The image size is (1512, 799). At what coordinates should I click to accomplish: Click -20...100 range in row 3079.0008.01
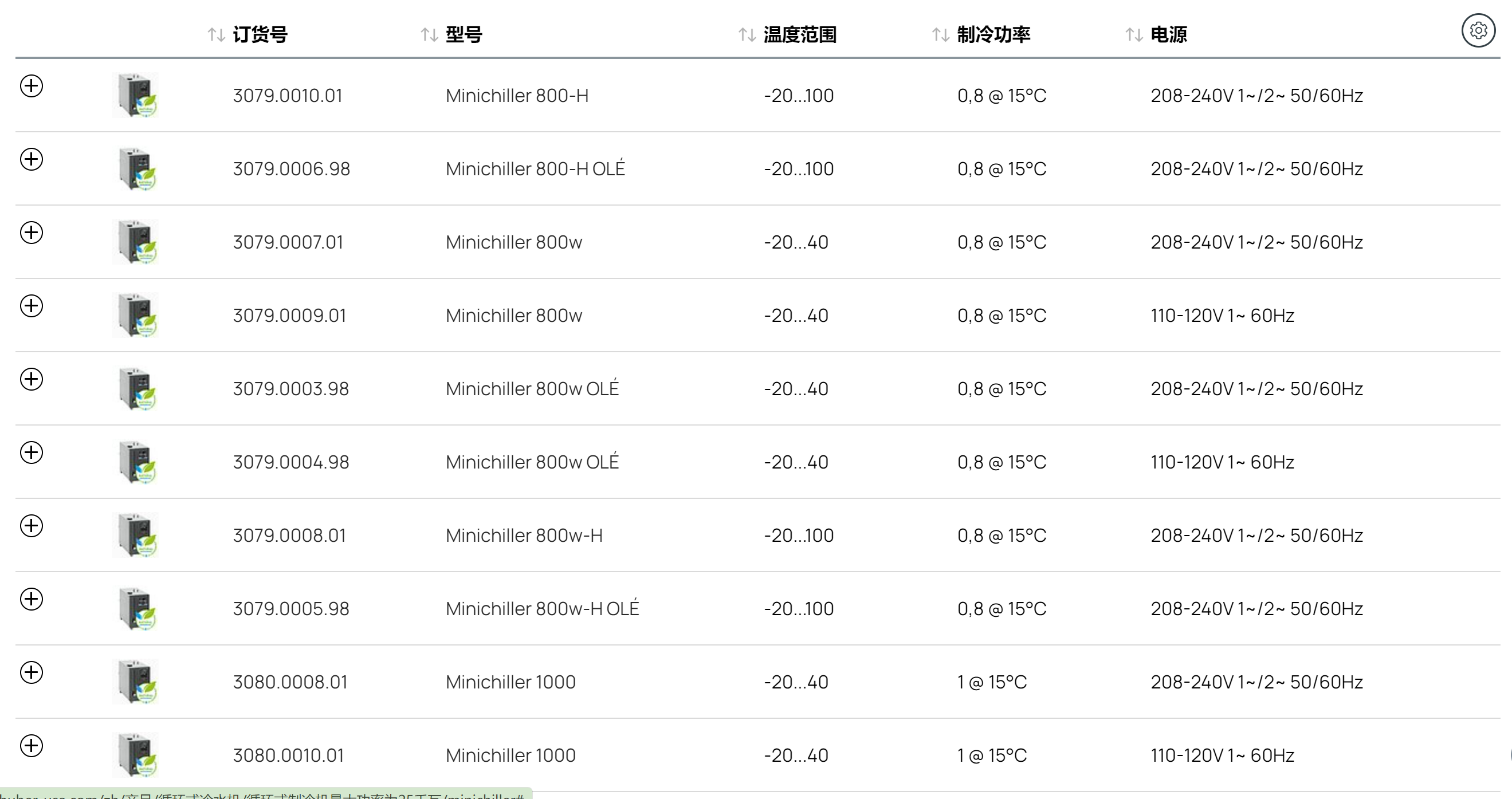799,536
